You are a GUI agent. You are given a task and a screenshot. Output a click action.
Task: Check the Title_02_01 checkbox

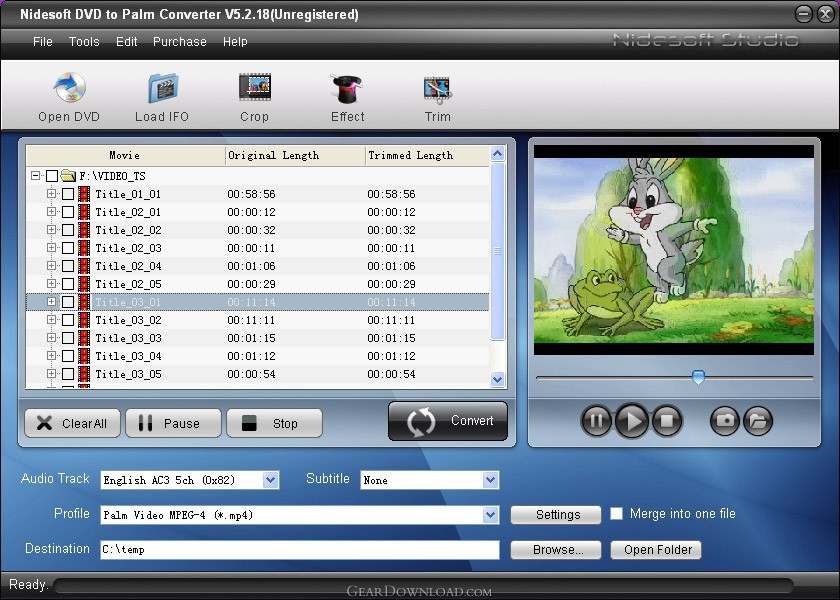pyautogui.click(x=68, y=212)
